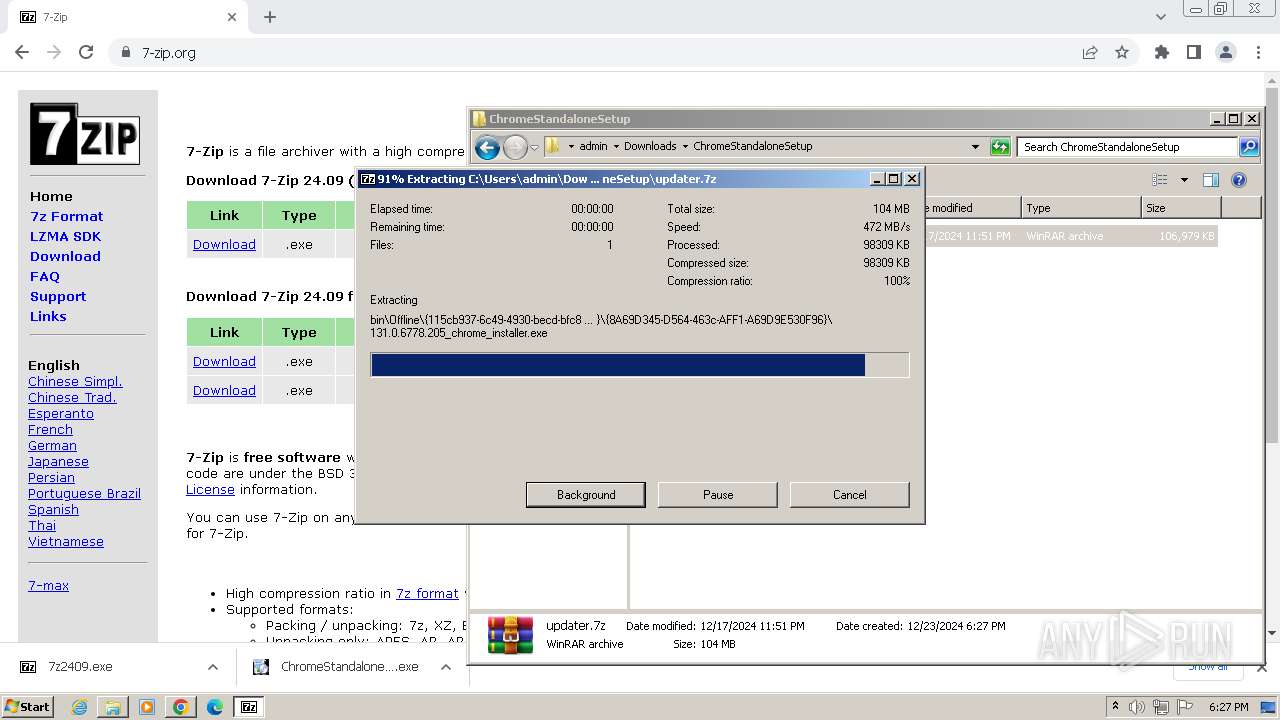Expand Downloads breadcrumb arrow in Explorer

pyautogui.click(x=685, y=146)
